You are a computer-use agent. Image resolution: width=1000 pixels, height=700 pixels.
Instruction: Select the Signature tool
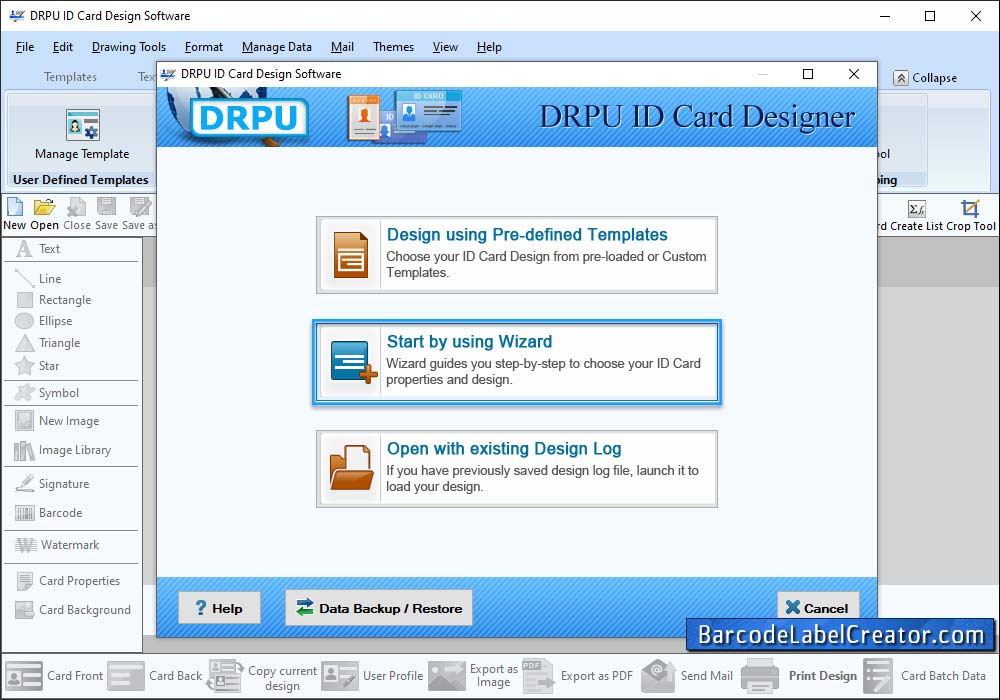tap(63, 484)
